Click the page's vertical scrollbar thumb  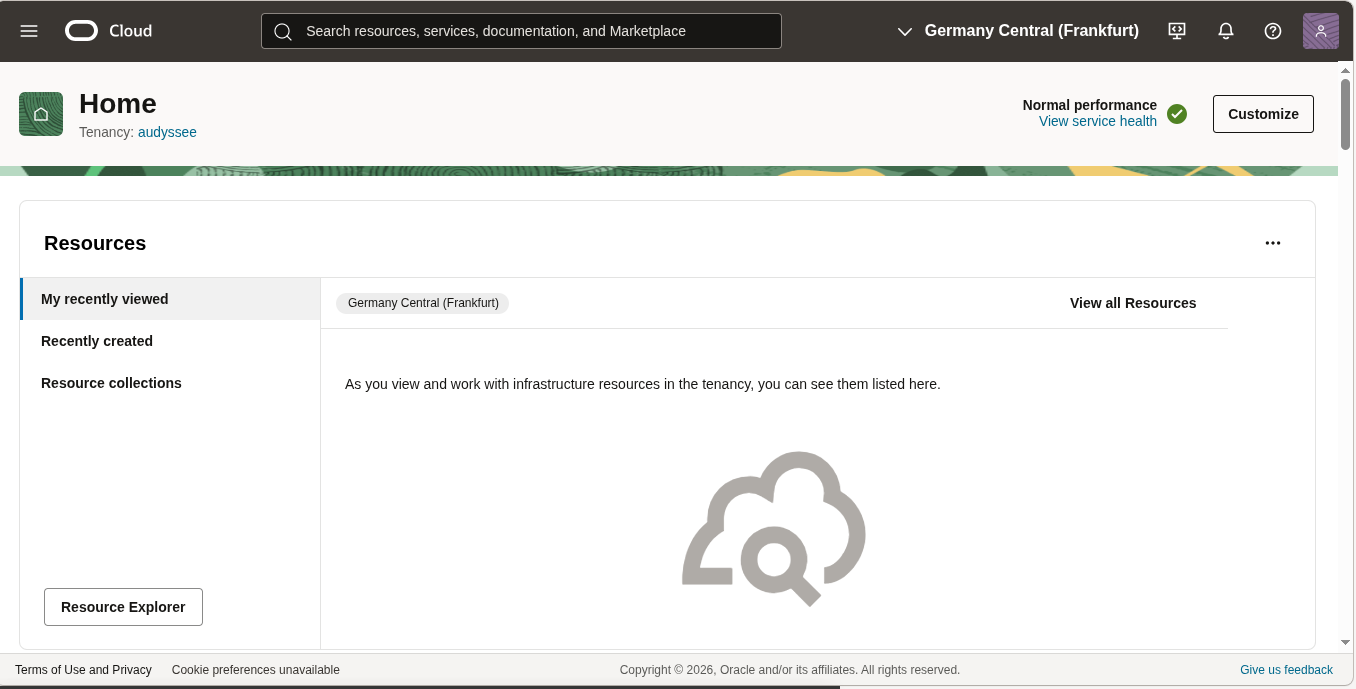(1345, 114)
